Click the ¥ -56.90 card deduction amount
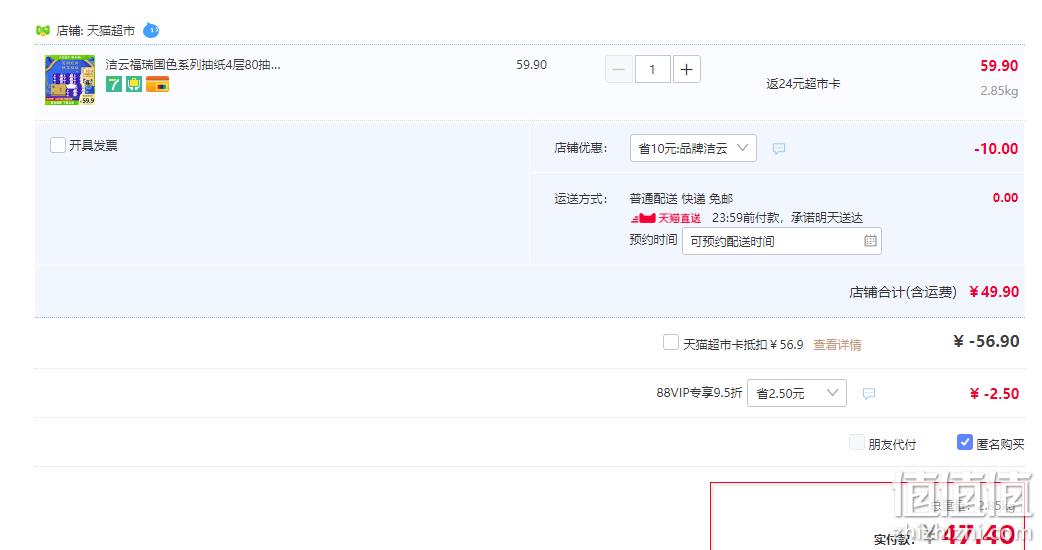Viewport: 1042px width, 550px height. pos(986,341)
